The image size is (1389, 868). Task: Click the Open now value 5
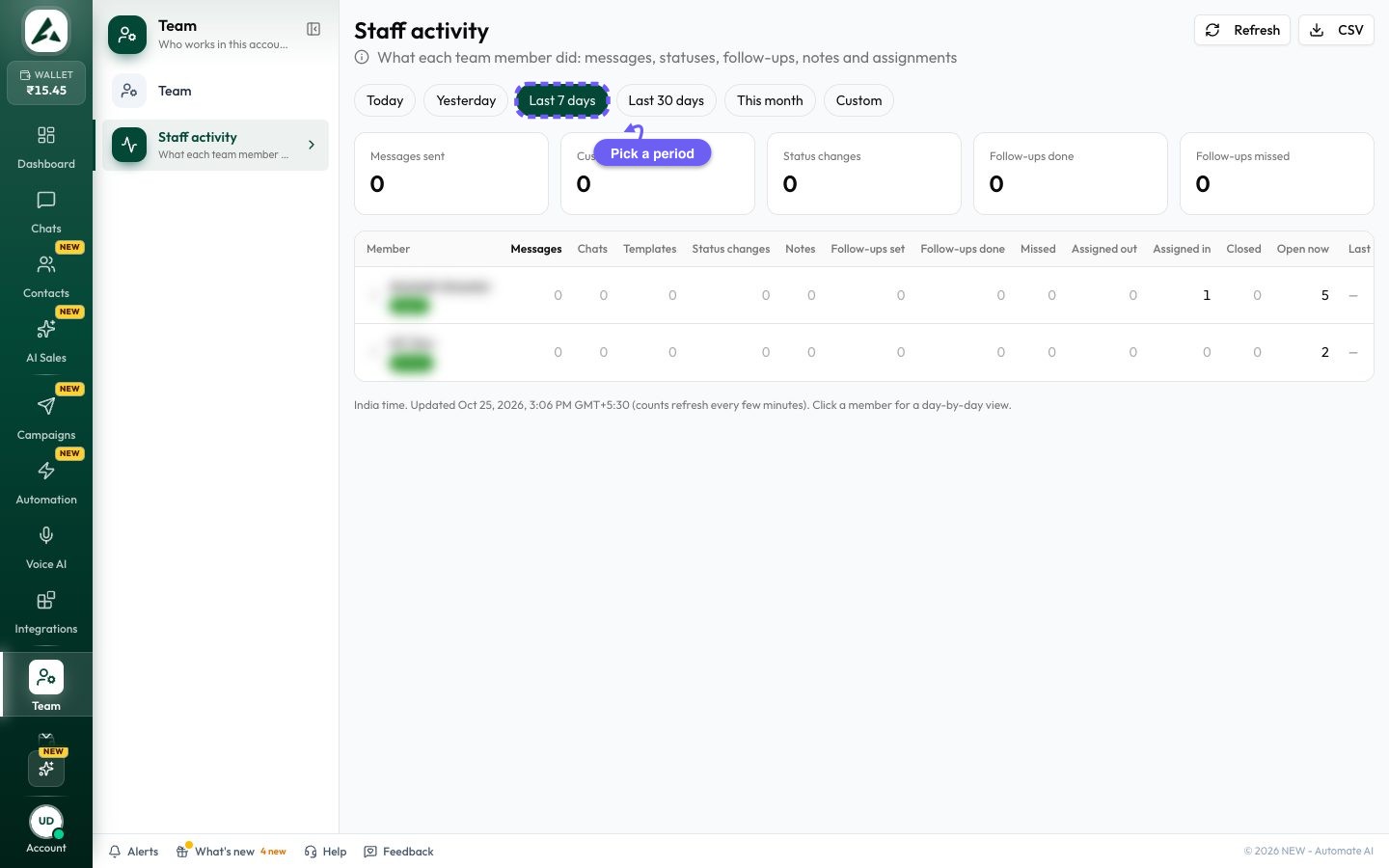pyautogui.click(x=1325, y=295)
